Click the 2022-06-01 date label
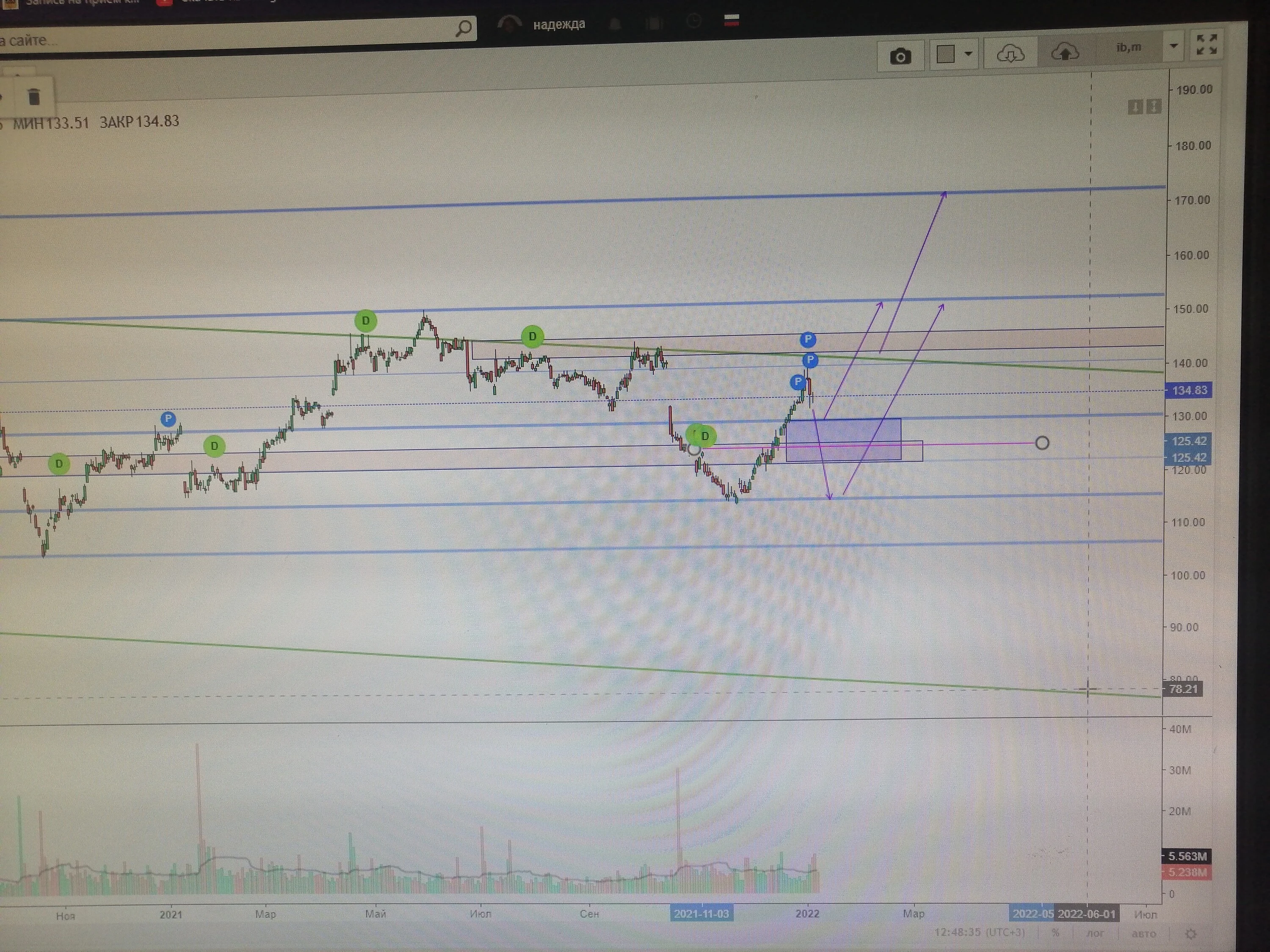The width and height of the screenshot is (1270, 952). click(x=1086, y=914)
